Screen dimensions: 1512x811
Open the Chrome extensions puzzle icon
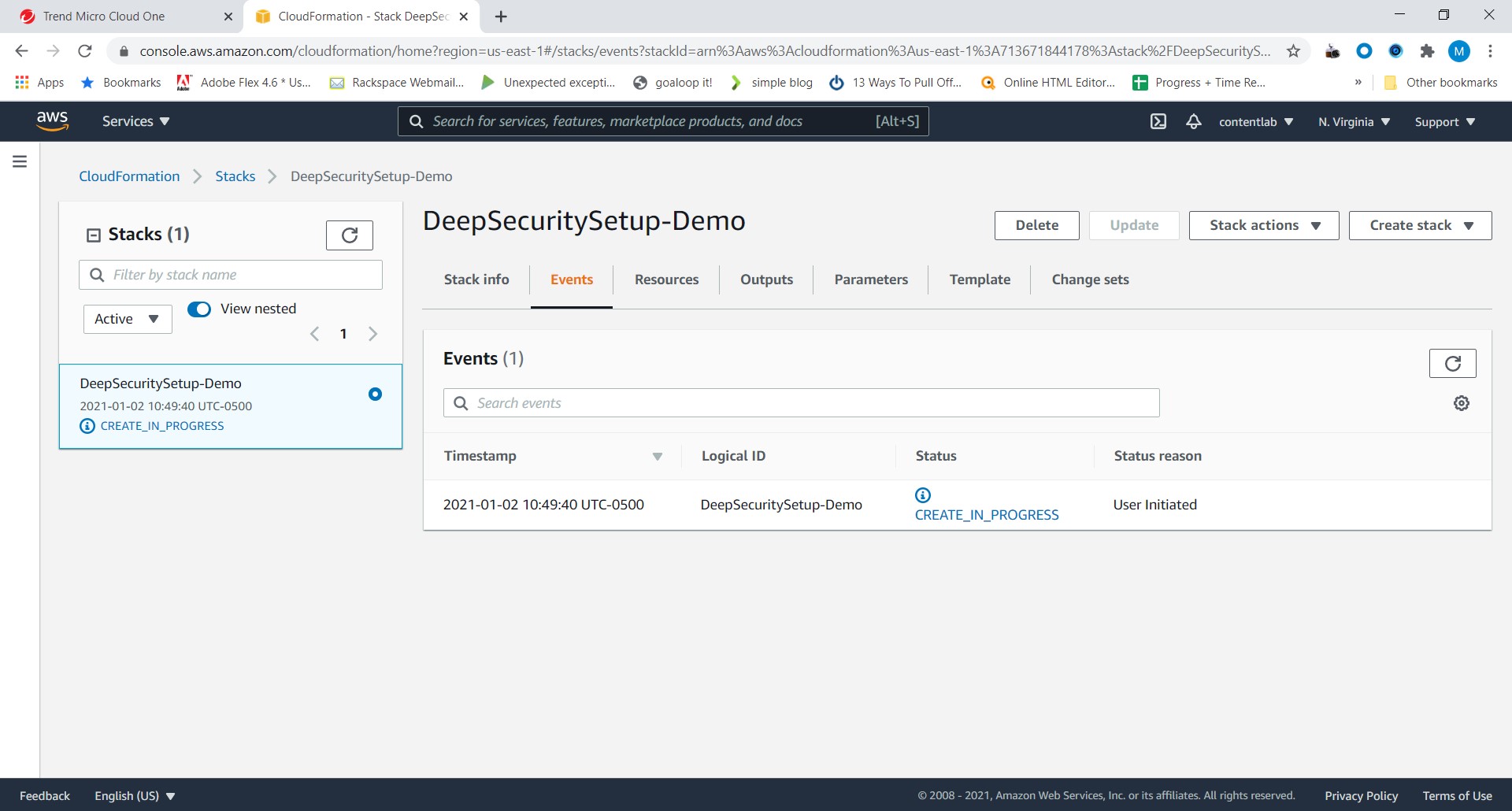(1427, 51)
